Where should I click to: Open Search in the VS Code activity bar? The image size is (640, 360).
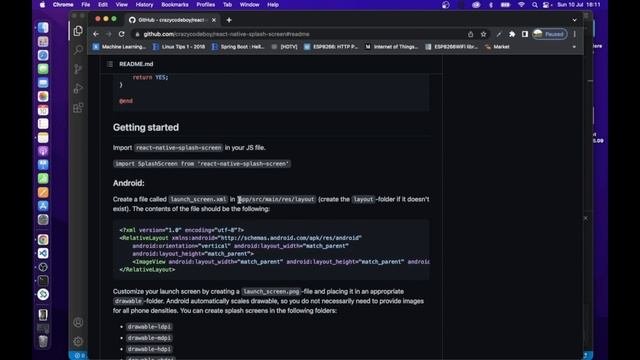[x=78, y=50]
